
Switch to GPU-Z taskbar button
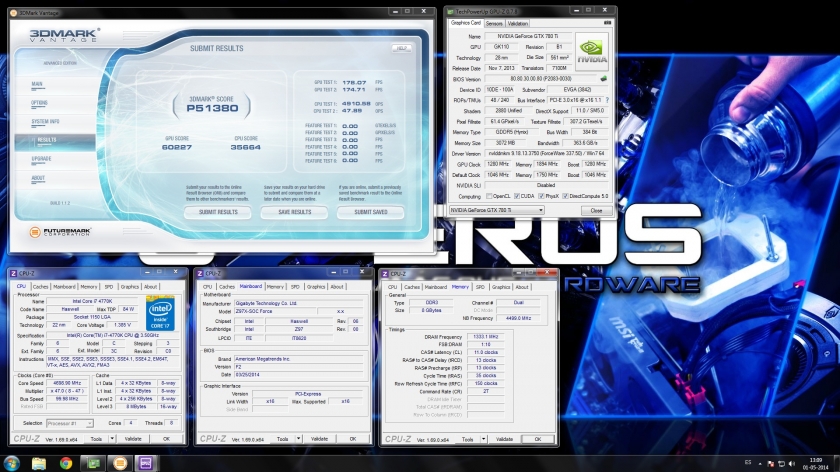93,463
